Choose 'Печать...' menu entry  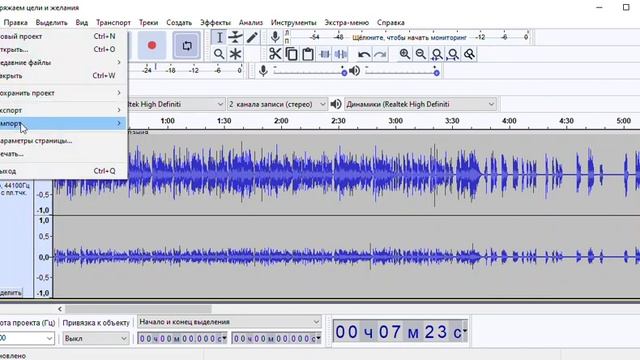(x=62, y=154)
